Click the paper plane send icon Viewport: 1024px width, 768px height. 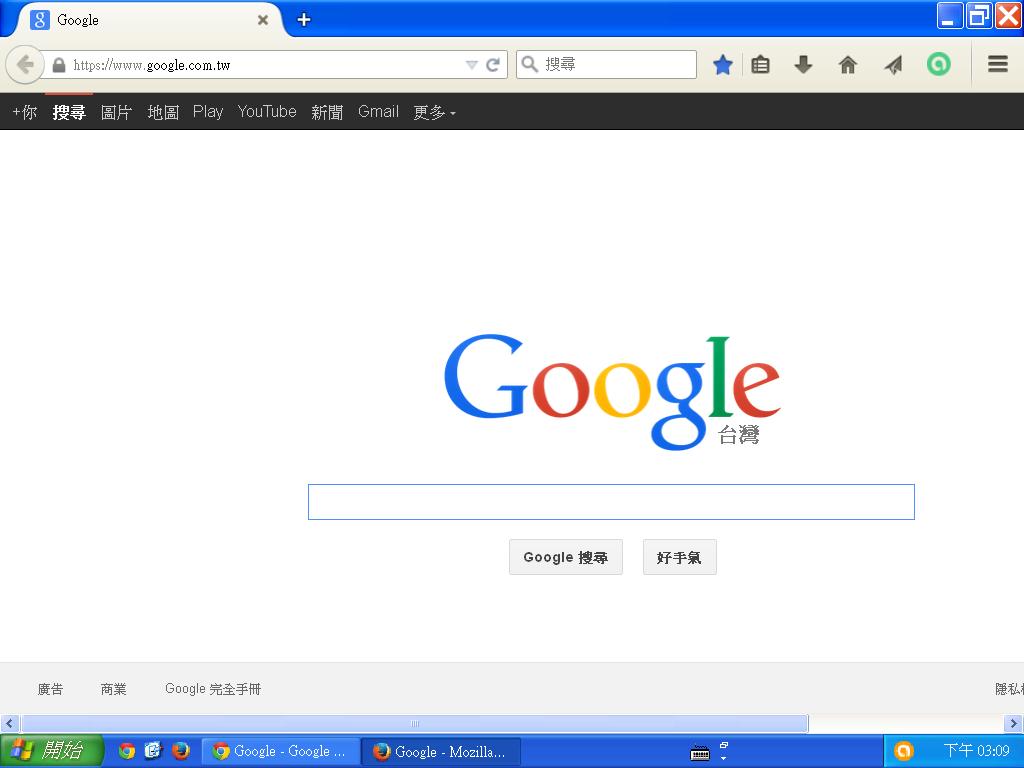(x=893, y=65)
